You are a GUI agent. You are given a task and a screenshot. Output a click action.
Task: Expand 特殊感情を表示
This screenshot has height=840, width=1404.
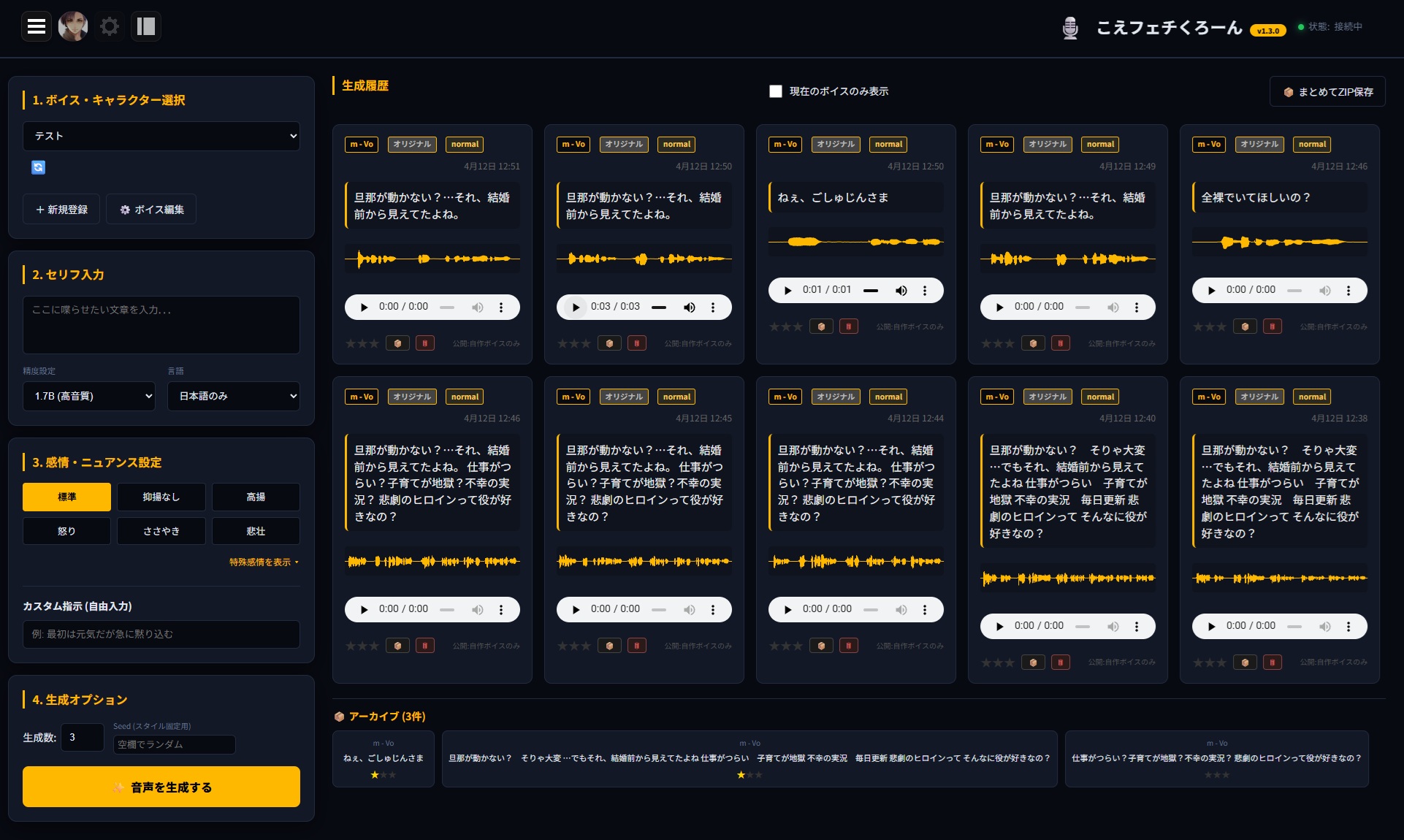click(263, 562)
